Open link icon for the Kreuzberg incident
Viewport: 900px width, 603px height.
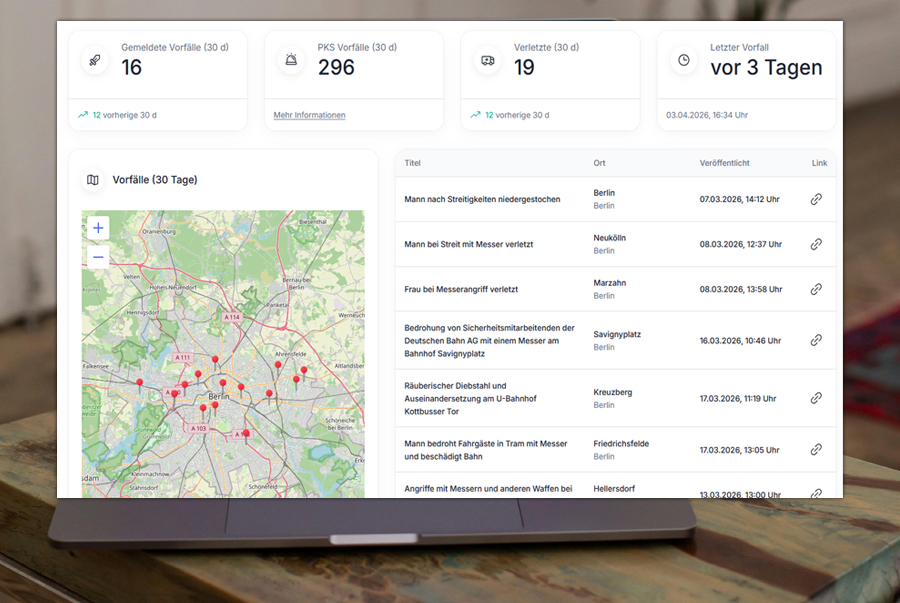815,398
